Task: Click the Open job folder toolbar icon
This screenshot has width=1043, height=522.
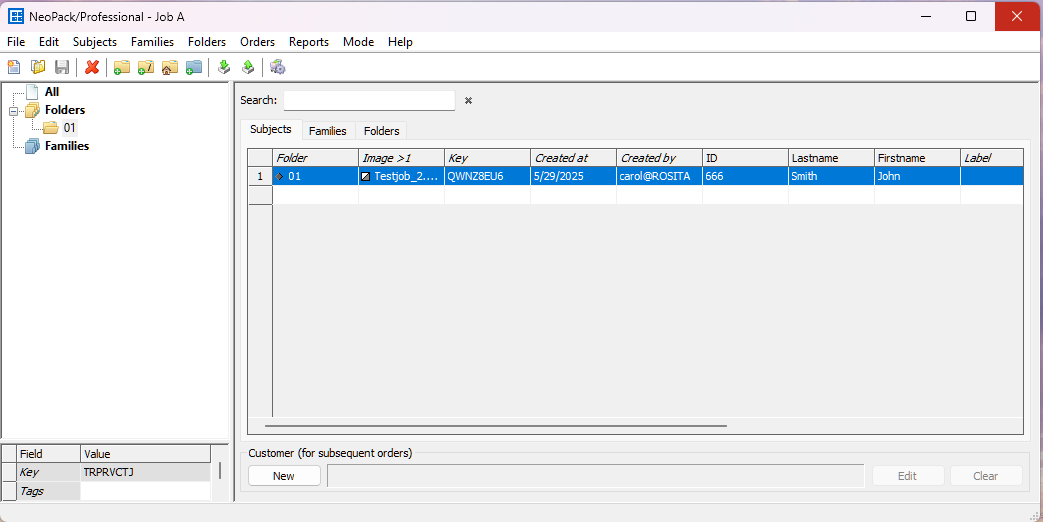Action: coord(38,66)
